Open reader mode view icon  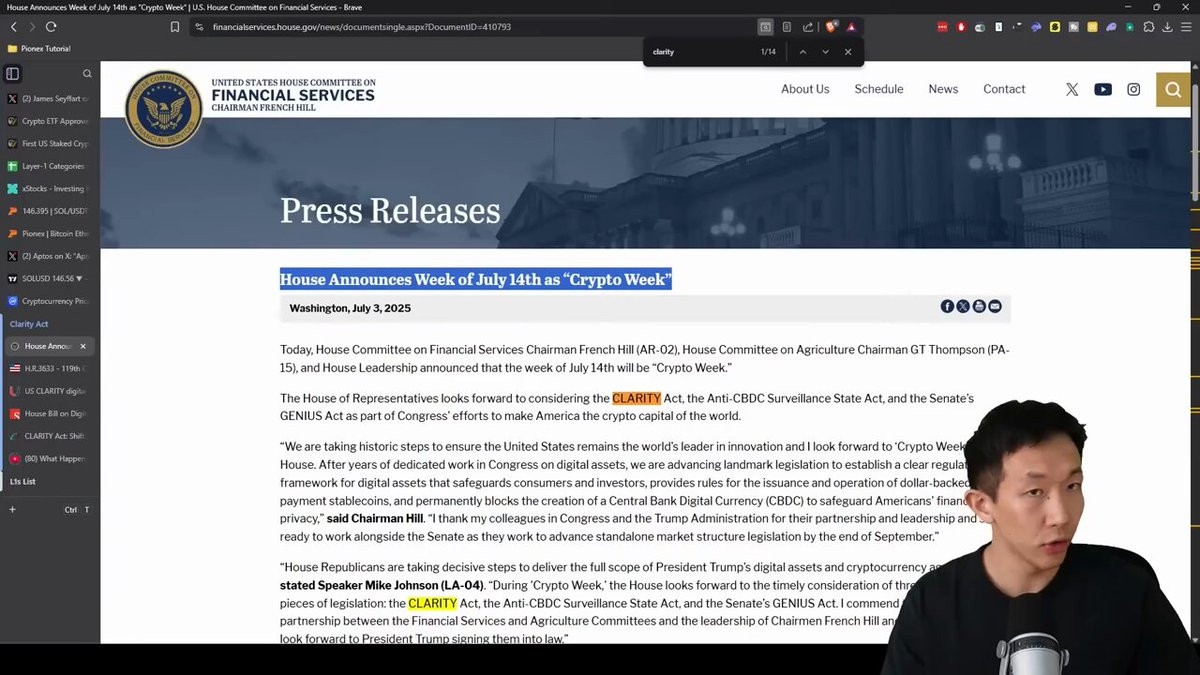click(x=787, y=27)
